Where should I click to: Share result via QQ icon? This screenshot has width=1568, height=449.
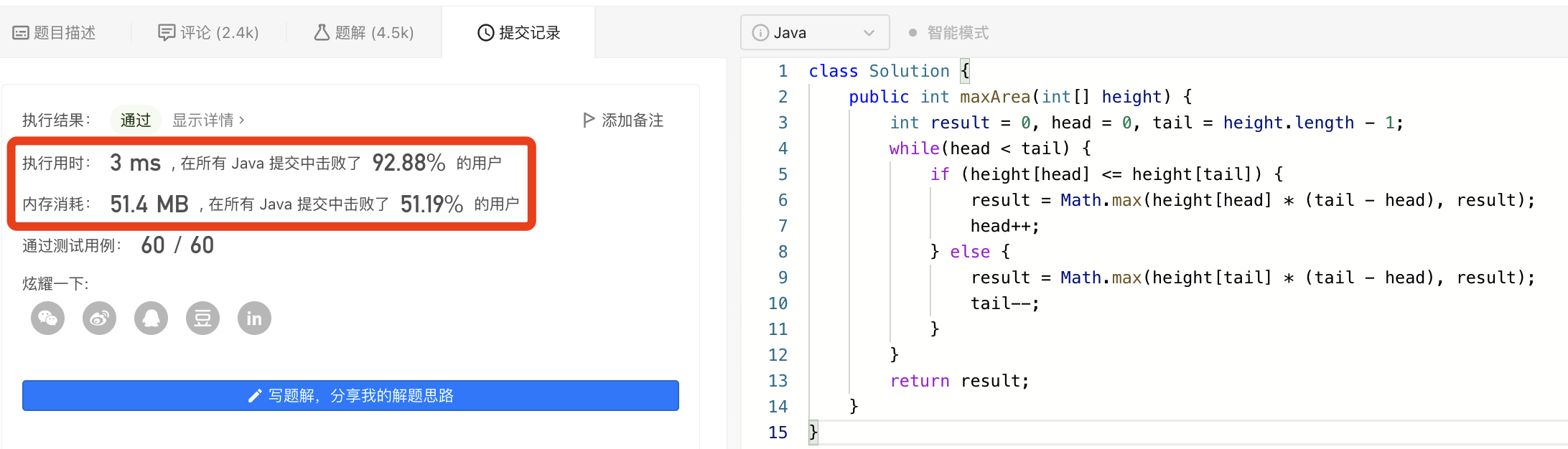(x=151, y=318)
